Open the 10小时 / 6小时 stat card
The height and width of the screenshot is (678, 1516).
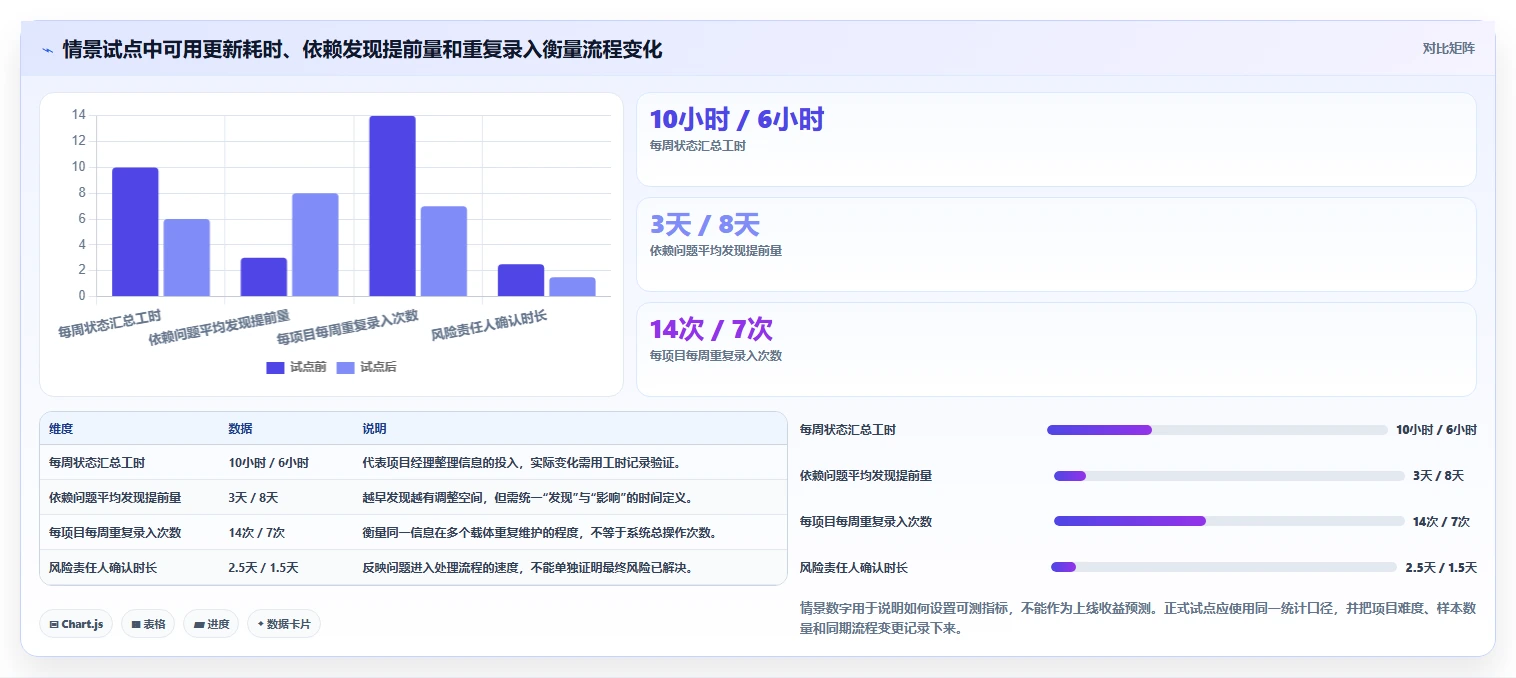coord(1056,139)
